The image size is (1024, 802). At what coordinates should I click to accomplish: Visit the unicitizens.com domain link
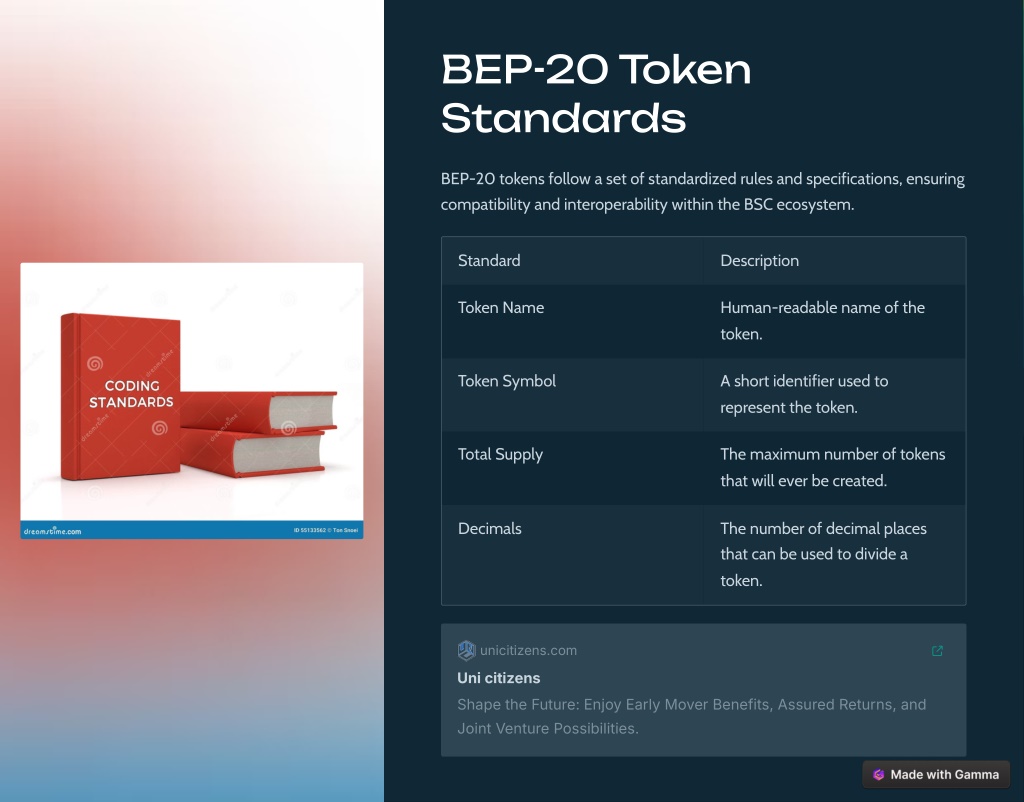528,650
